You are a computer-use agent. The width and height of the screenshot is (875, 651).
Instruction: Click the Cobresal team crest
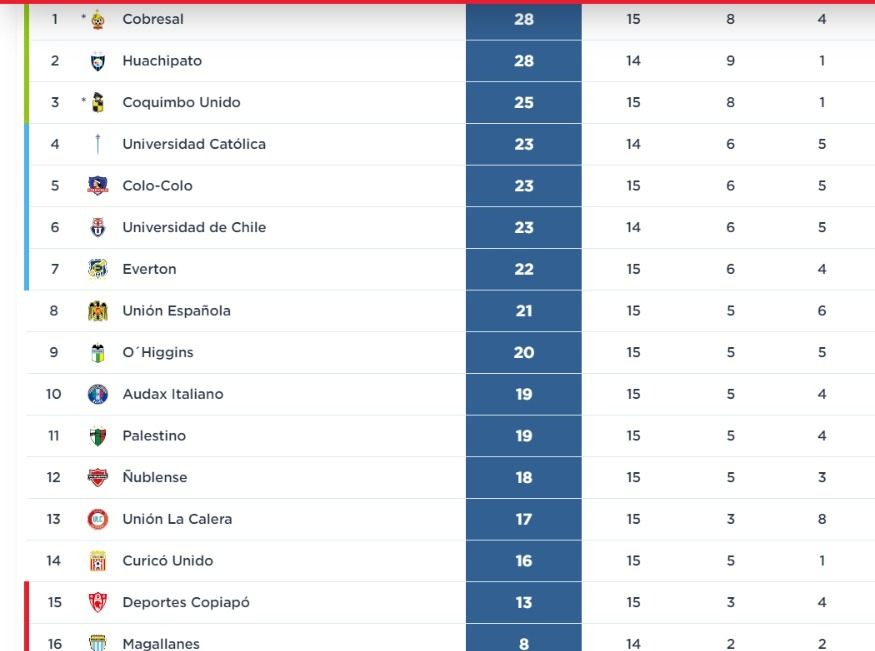pyautogui.click(x=98, y=20)
